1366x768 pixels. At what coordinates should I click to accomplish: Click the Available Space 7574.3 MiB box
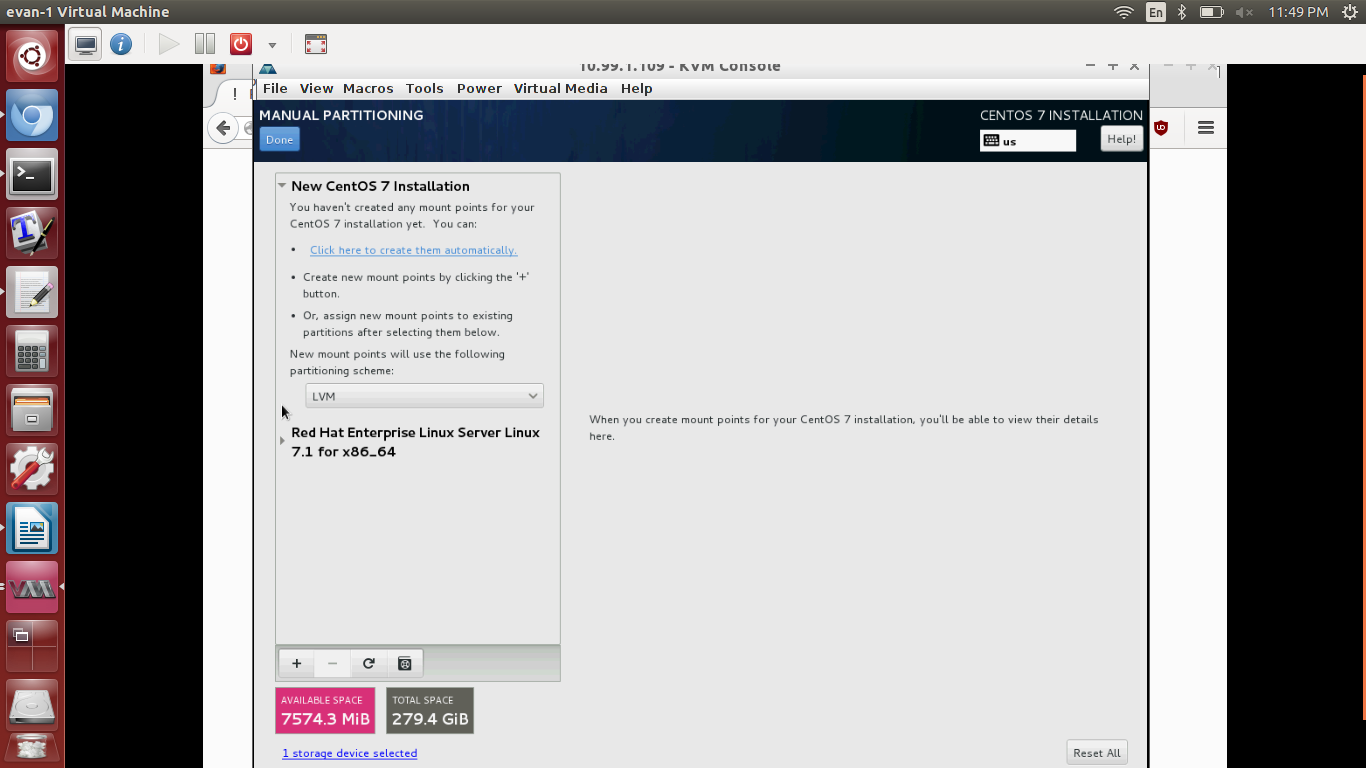point(325,710)
